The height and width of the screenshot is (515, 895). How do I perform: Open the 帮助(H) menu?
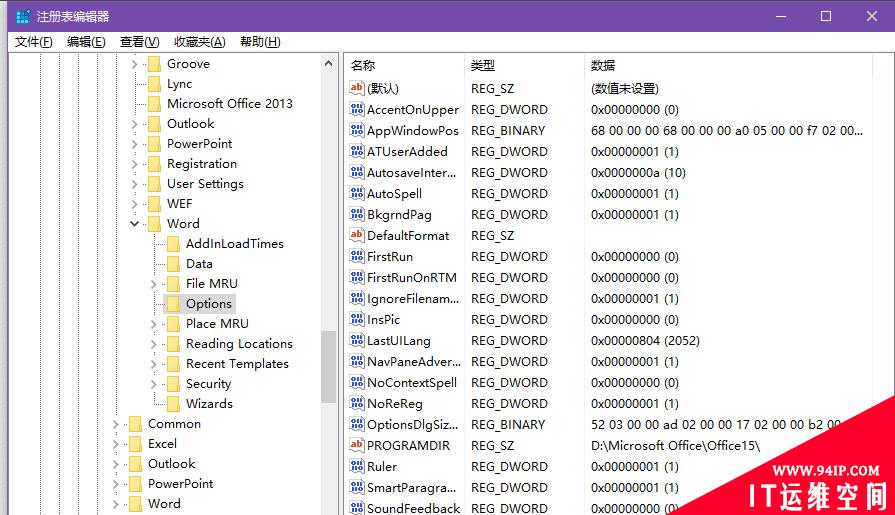coord(260,42)
